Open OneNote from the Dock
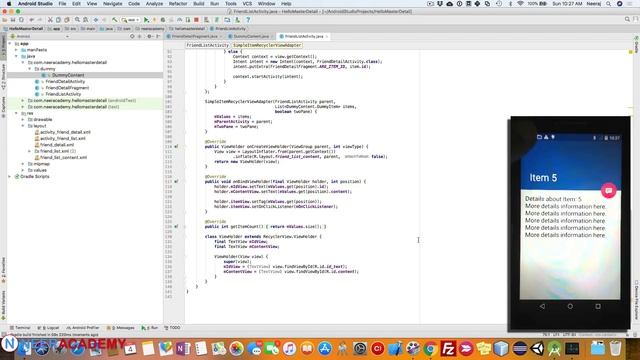This screenshot has height=360, width=640. [183, 349]
